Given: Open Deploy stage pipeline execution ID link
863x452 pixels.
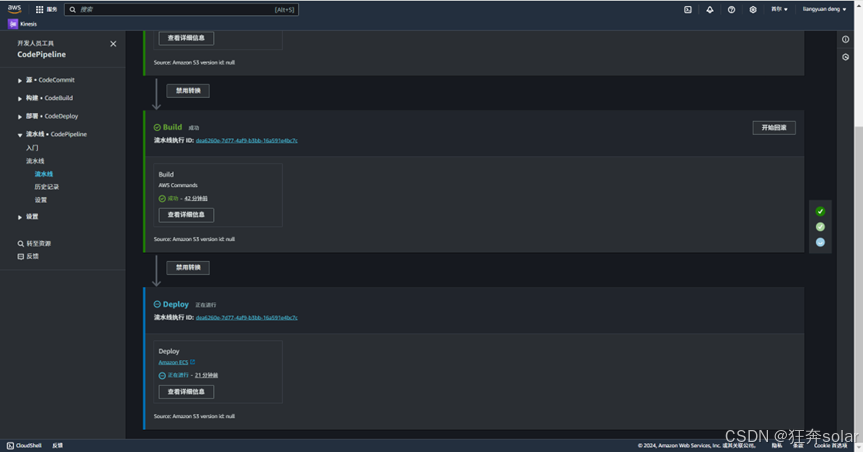Looking at the screenshot, I should [247, 318].
